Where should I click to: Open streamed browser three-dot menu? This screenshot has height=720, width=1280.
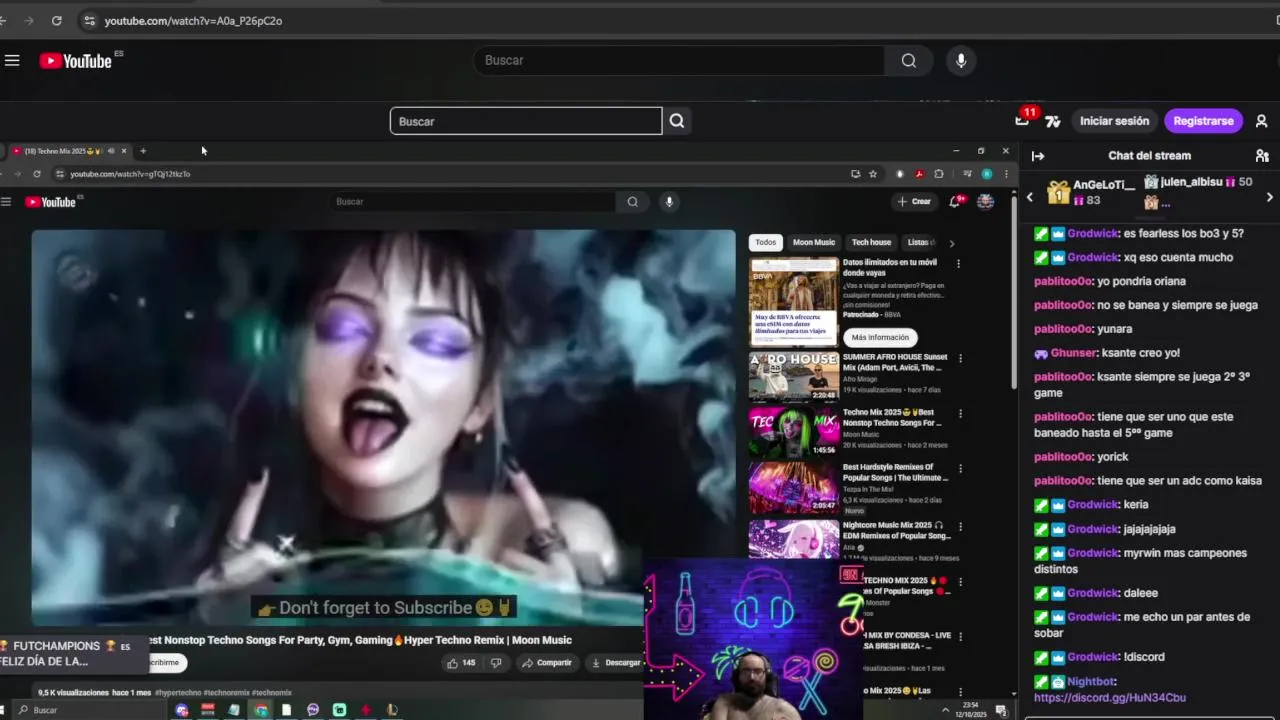(x=1006, y=174)
